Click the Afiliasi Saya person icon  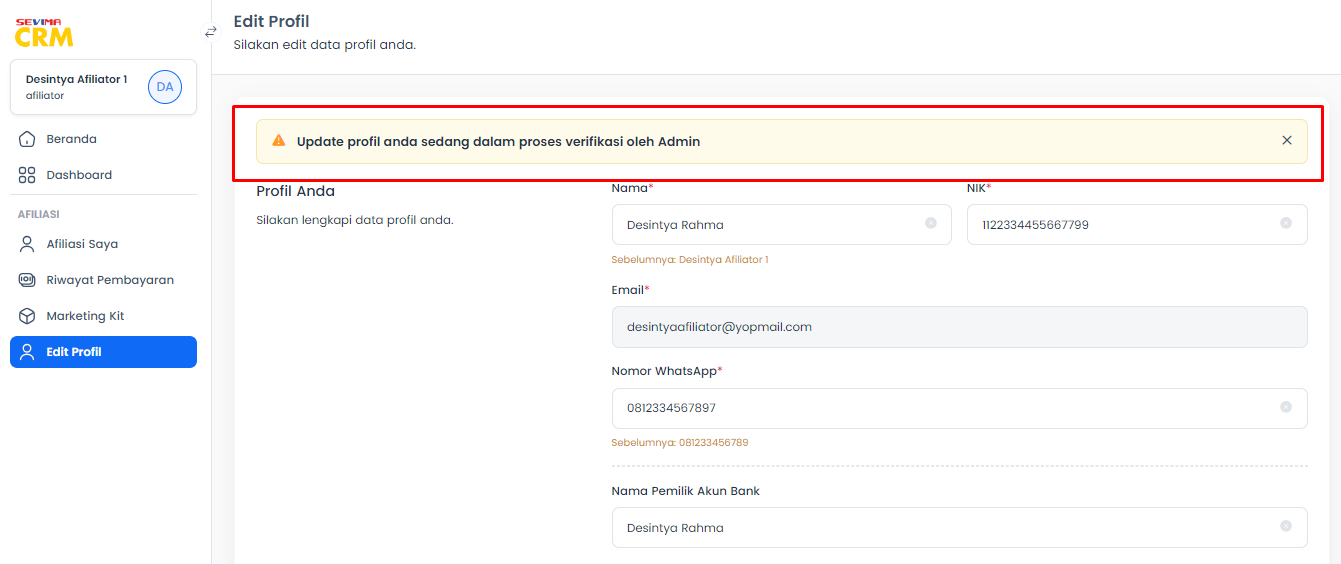[27, 244]
